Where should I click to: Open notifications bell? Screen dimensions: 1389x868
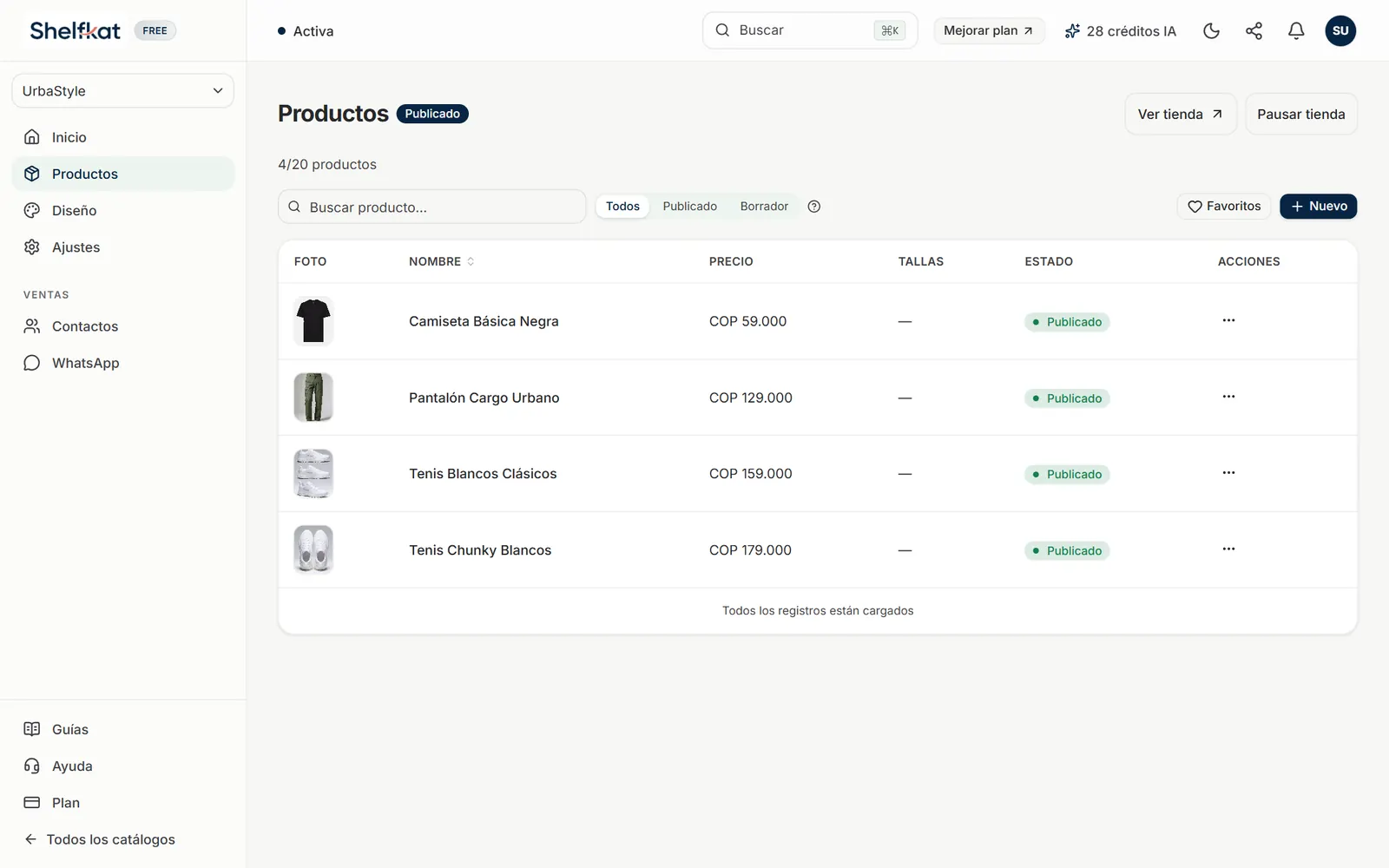click(1296, 31)
